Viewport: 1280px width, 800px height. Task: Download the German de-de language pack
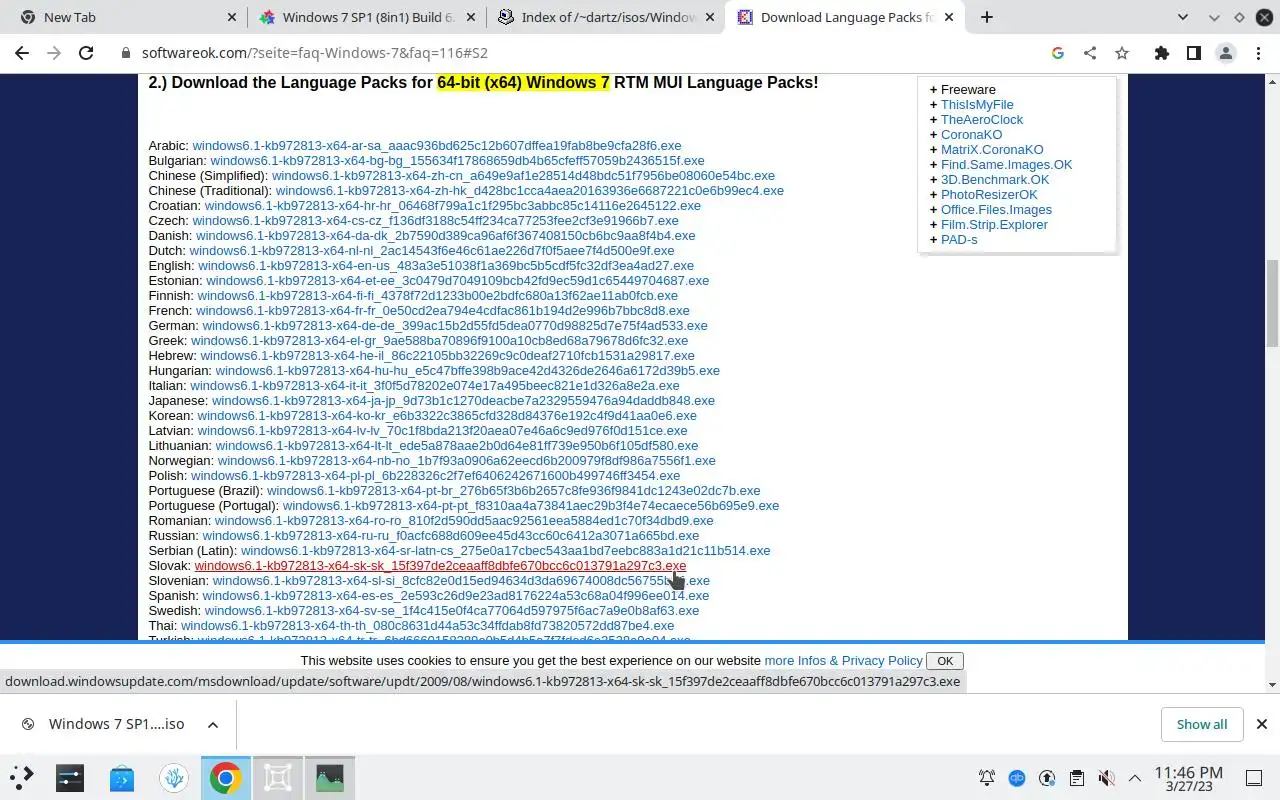point(455,326)
